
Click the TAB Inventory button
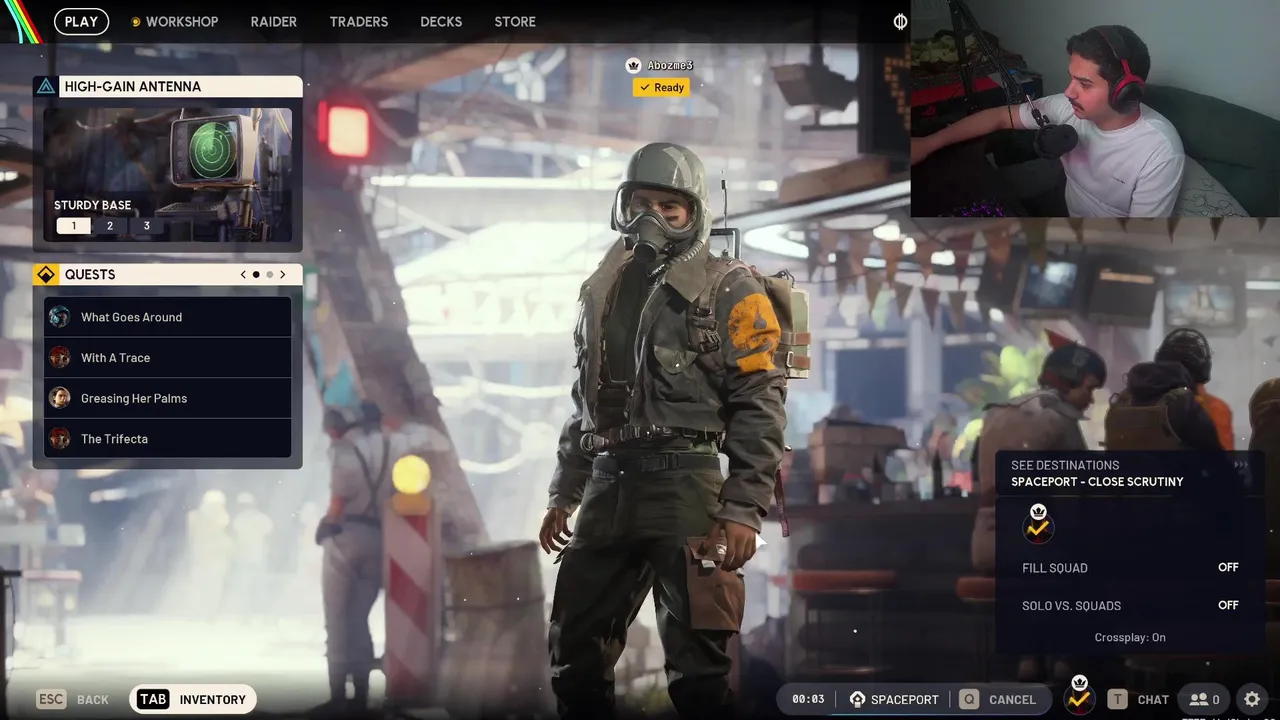point(193,699)
